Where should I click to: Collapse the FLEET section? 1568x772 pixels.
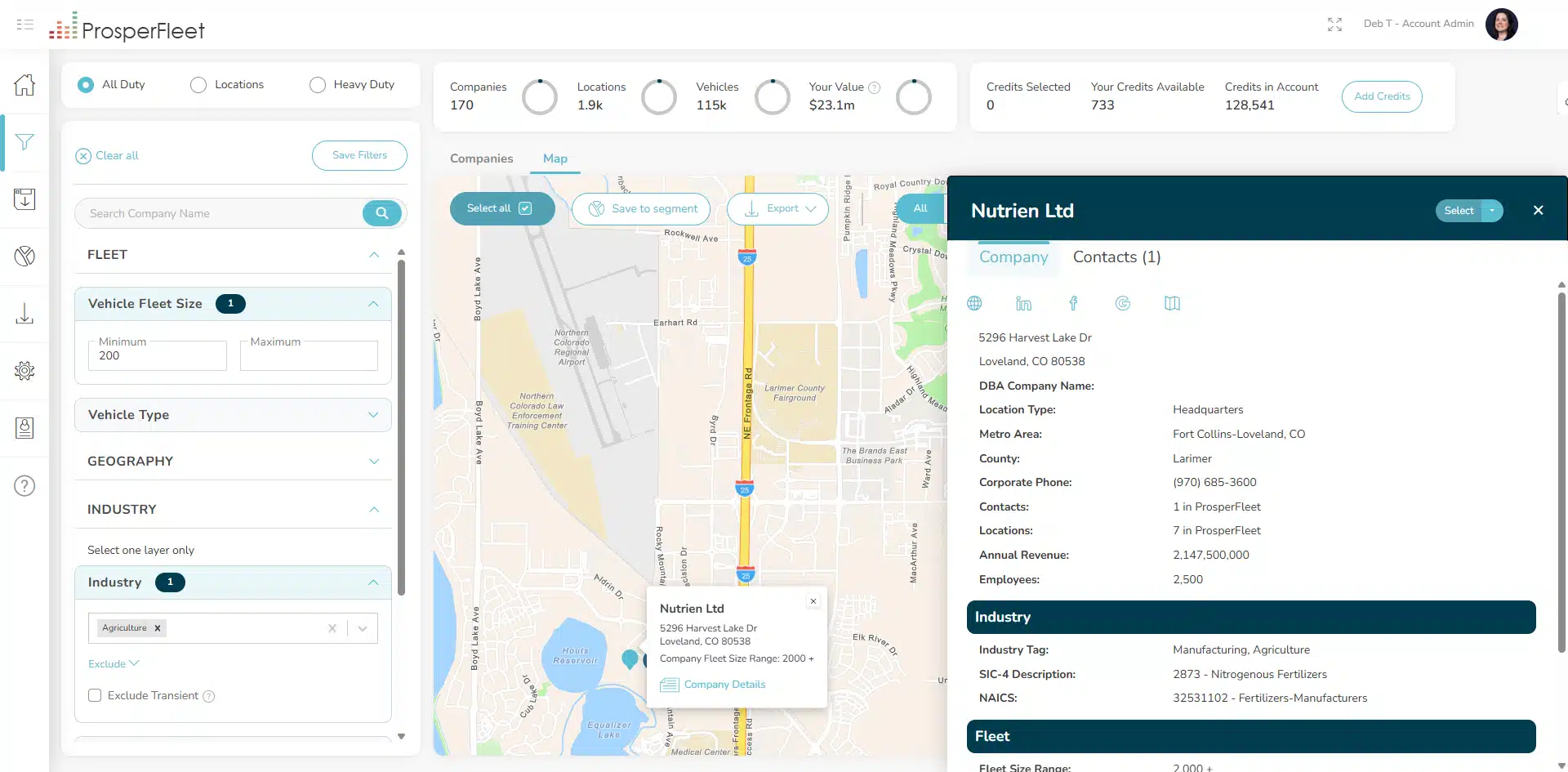click(x=374, y=255)
